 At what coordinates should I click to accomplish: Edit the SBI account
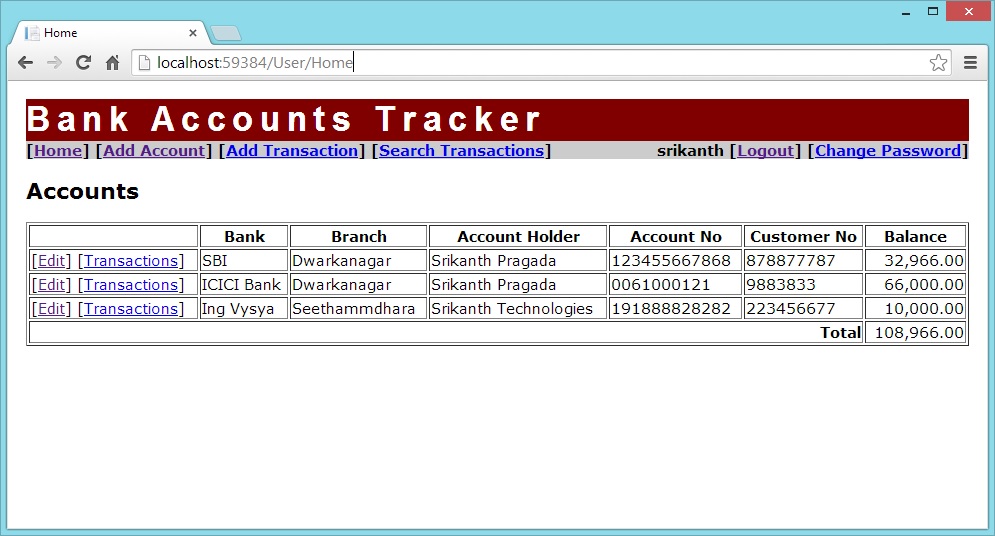pyautogui.click(x=51, y=261)
